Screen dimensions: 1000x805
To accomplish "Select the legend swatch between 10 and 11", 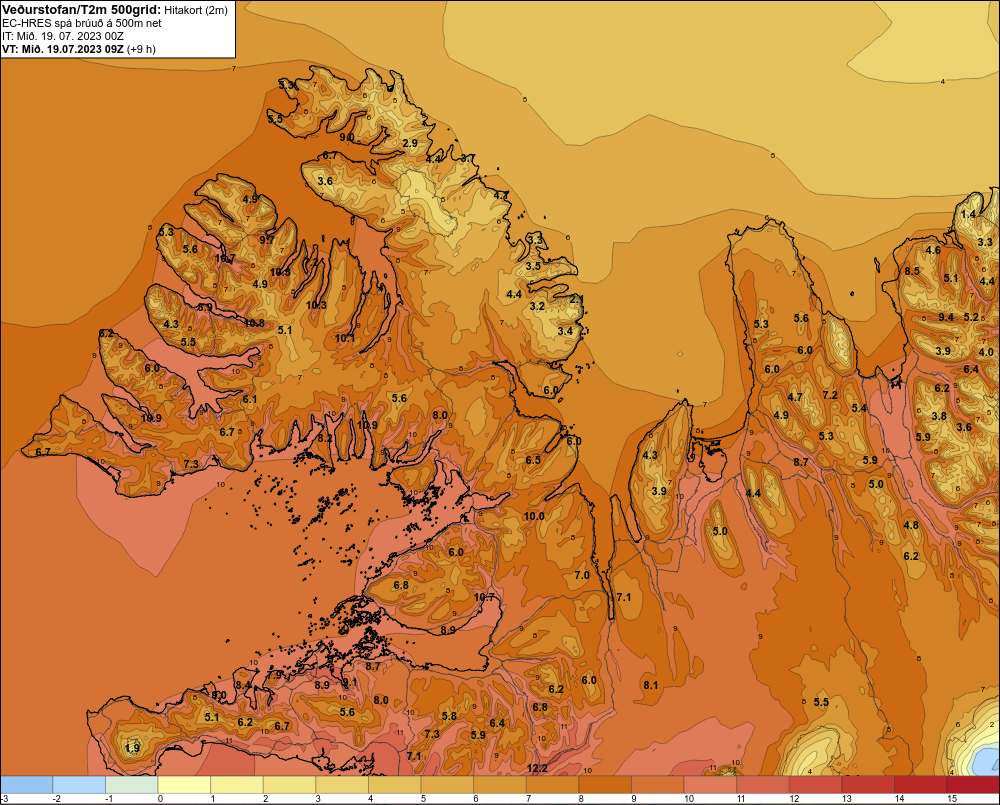I will pyautogui.click(x=710, y=785).
